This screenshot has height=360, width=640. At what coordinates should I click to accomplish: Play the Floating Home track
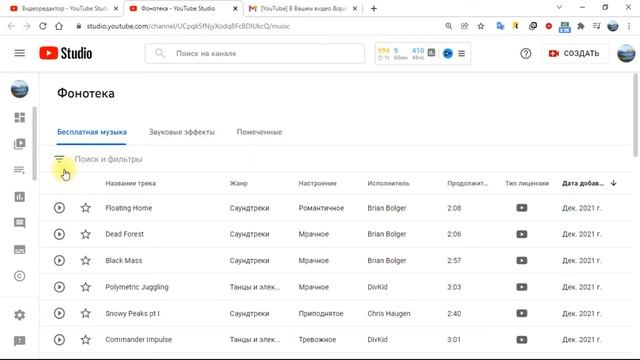point(59,208)
